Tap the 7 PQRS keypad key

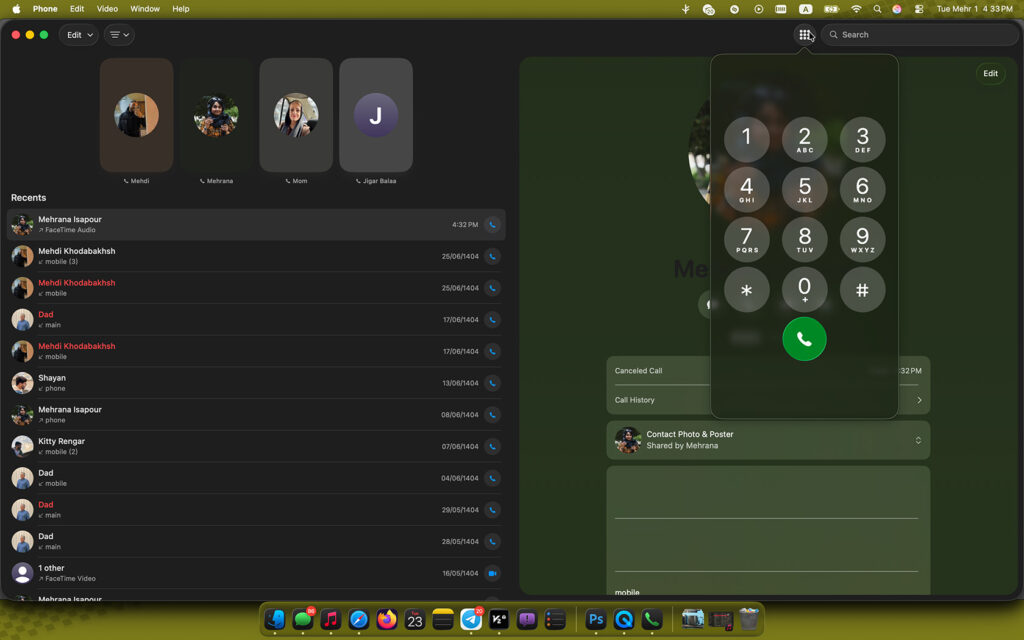746,239
